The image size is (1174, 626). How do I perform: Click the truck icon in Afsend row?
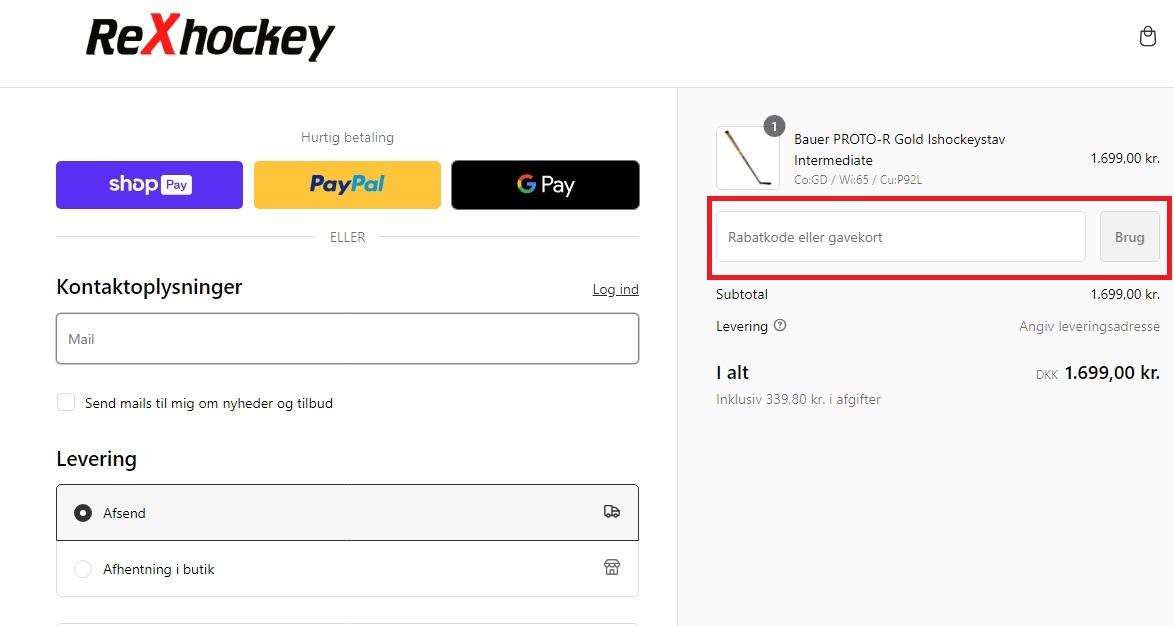pyautogui.click(x=612, y=511)
